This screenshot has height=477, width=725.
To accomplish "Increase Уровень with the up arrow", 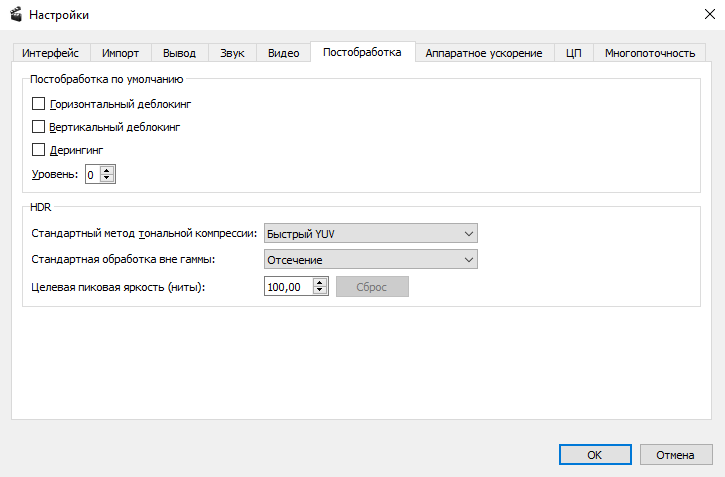I will tap(107, 170).
